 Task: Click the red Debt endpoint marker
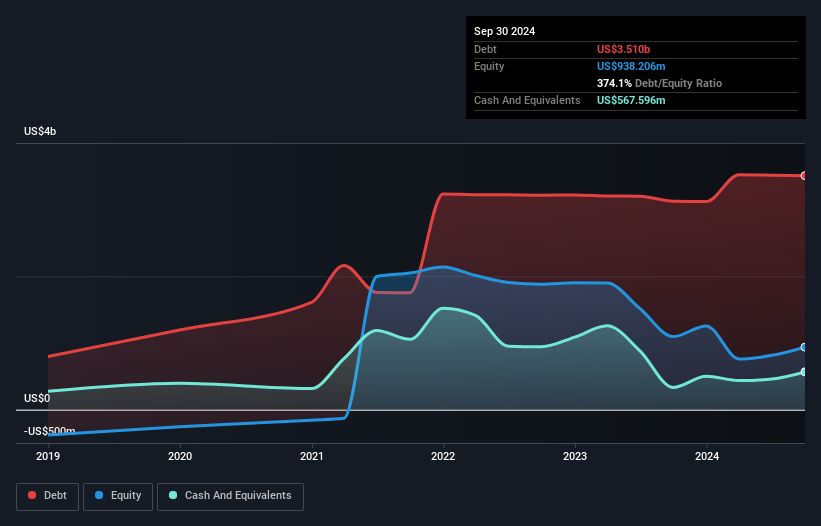click(x=804, y=176)
